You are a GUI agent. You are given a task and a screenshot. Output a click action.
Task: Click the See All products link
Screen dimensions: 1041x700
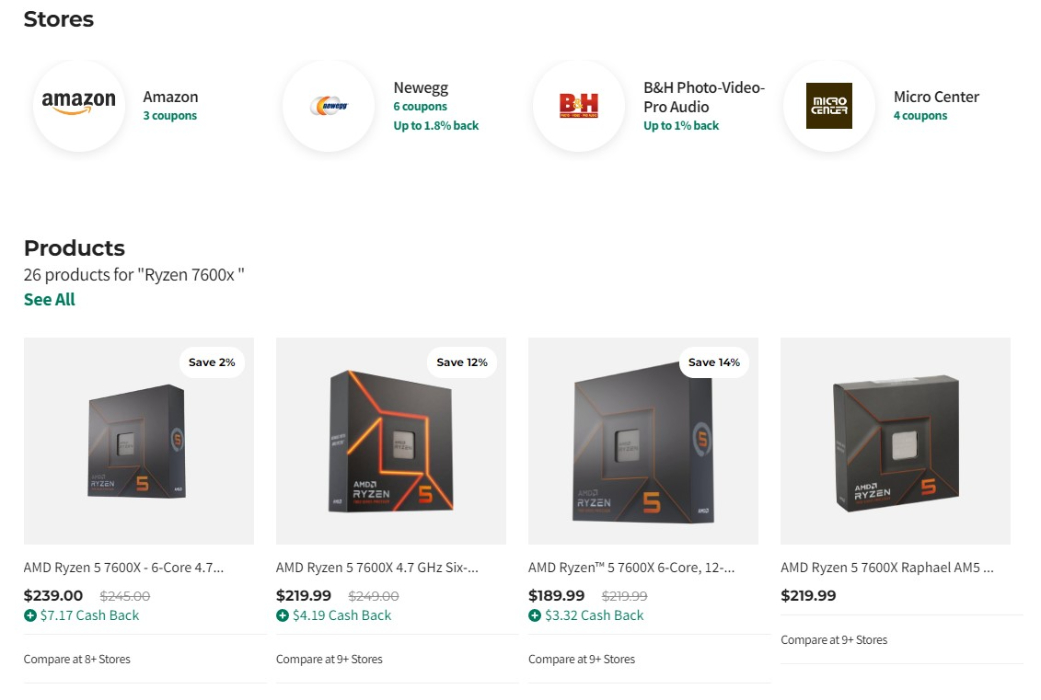pyautogui.click(x=49, y=299)
